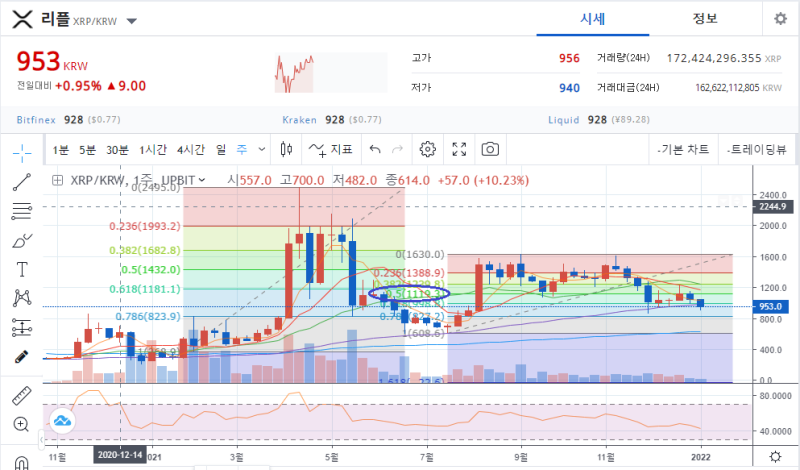
Task: Redo the chart action
Action: click(x=397, y=150)
